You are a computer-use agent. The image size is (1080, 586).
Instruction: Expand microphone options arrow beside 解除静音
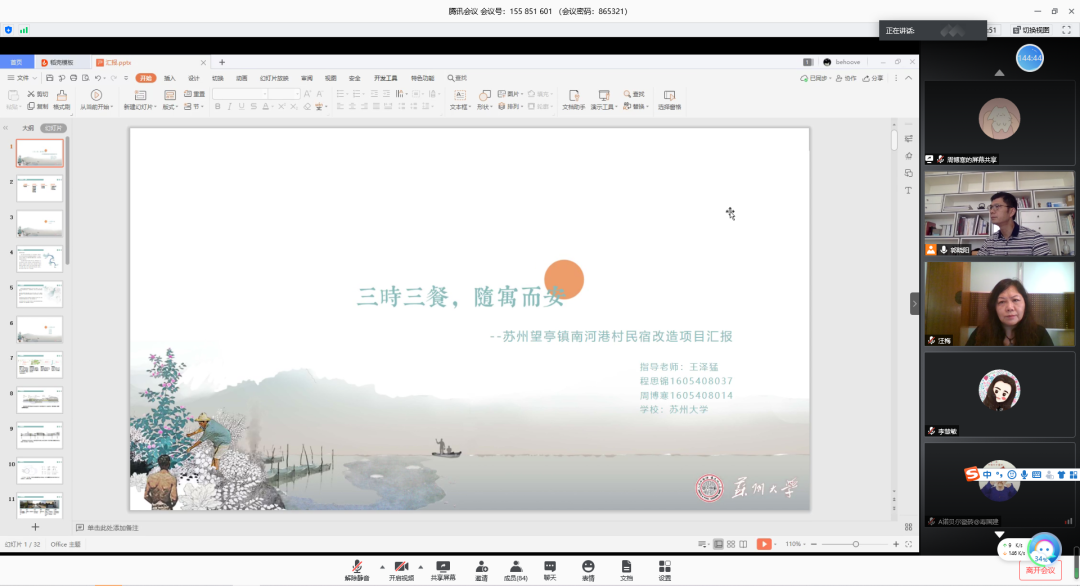382,567
